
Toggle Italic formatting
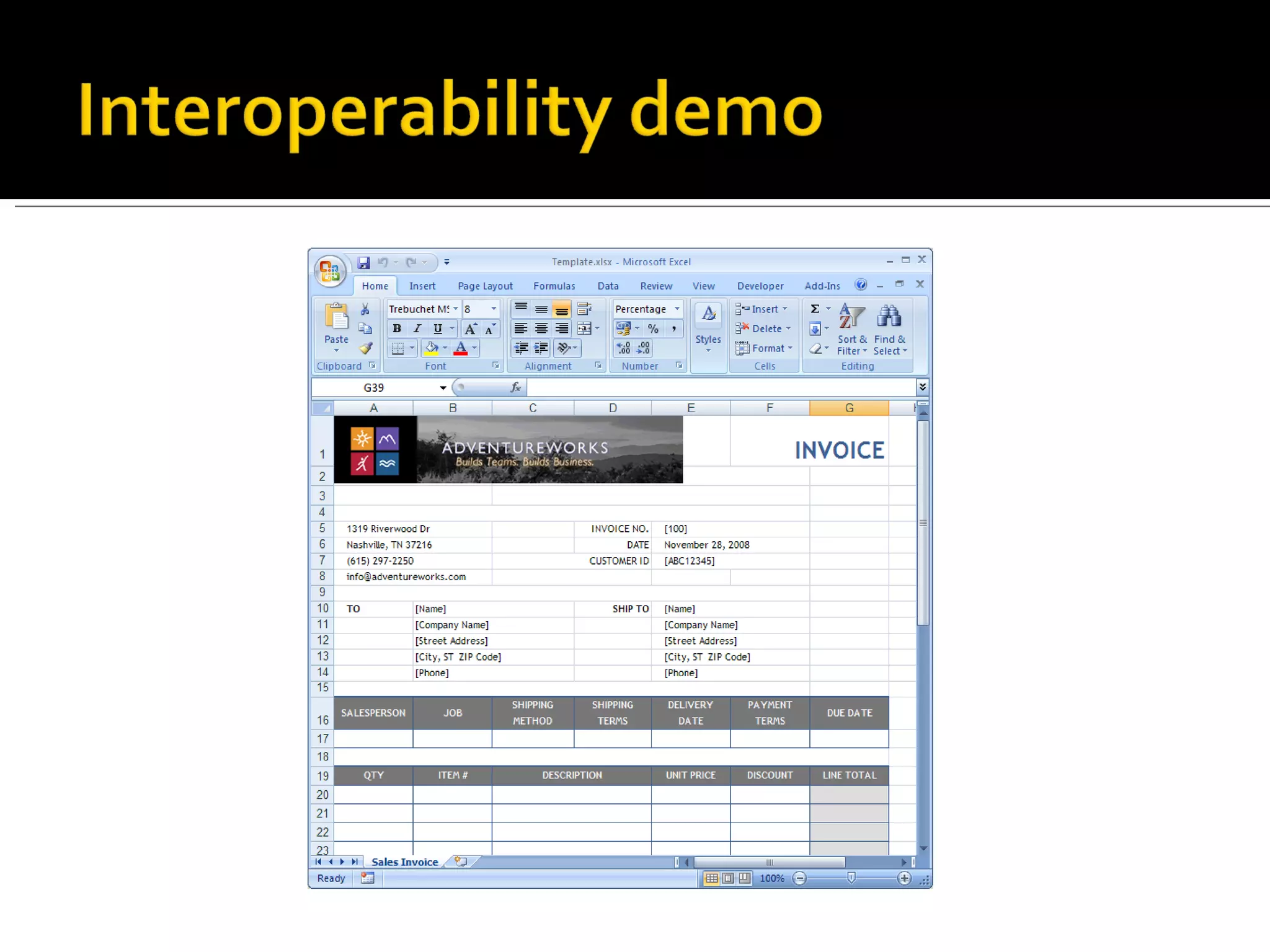[x=417, y=328]
